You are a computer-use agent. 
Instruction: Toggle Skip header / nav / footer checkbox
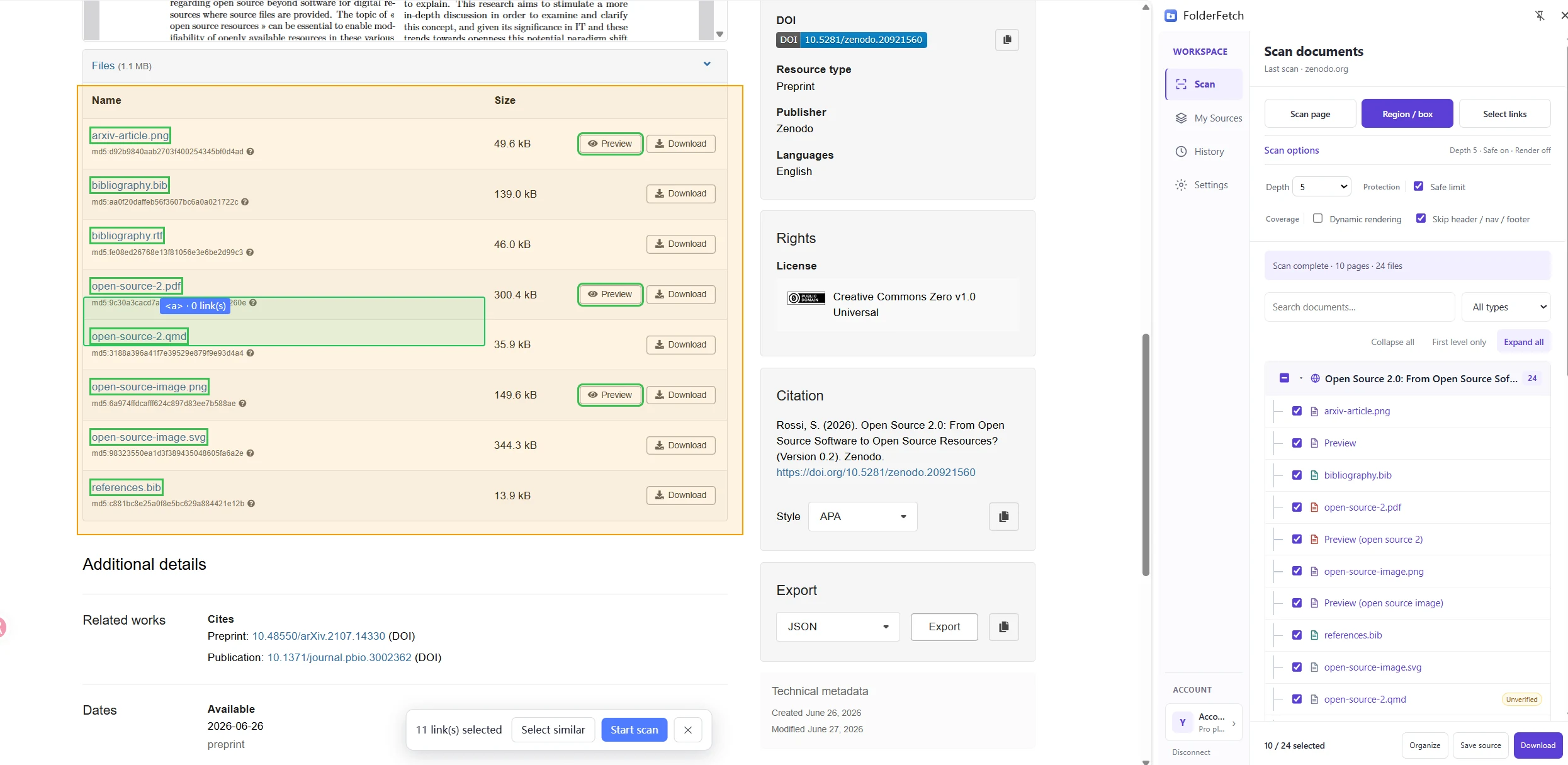coord(1421,218)
